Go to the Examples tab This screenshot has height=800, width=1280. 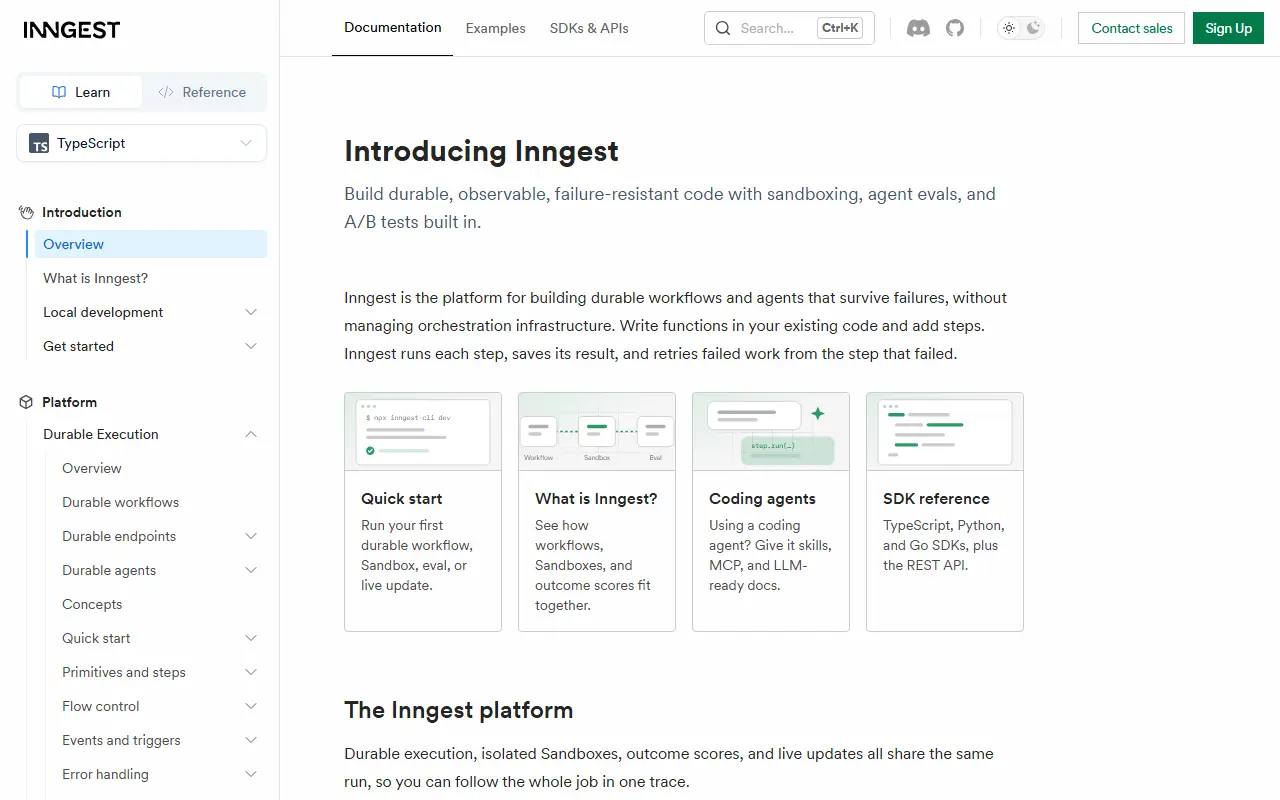[x=495, y=28]
